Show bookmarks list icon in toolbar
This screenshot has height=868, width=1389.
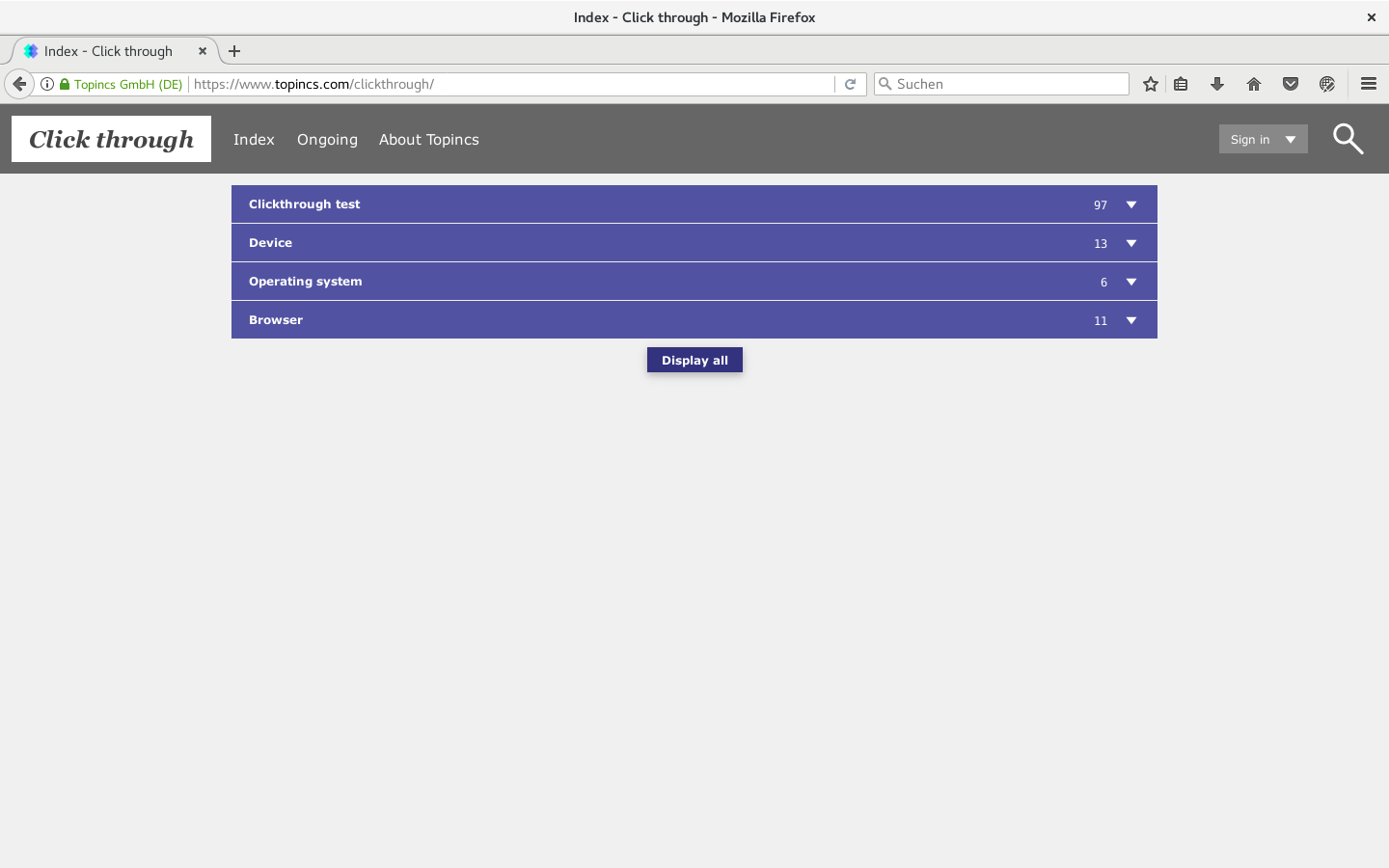pyautogui.click(x=1181, y=84)
